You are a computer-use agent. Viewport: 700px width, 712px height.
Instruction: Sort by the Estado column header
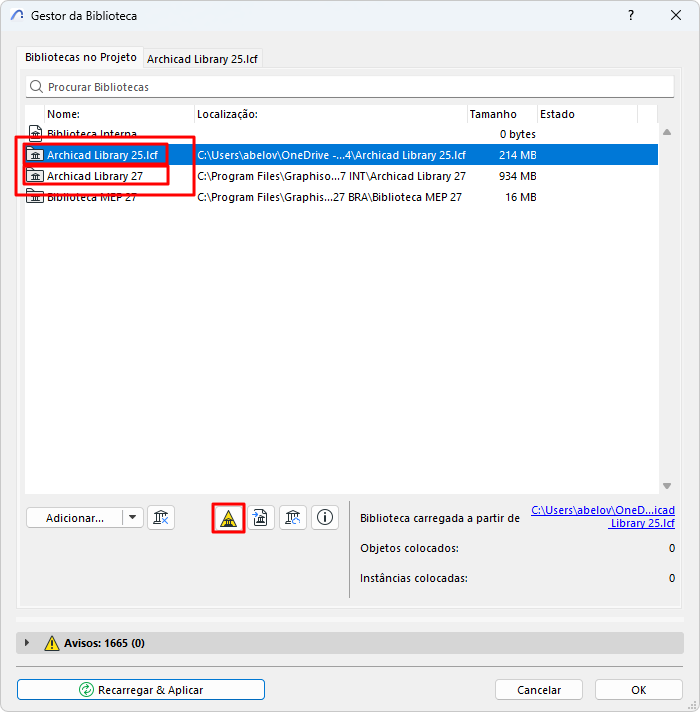(587, 114)
